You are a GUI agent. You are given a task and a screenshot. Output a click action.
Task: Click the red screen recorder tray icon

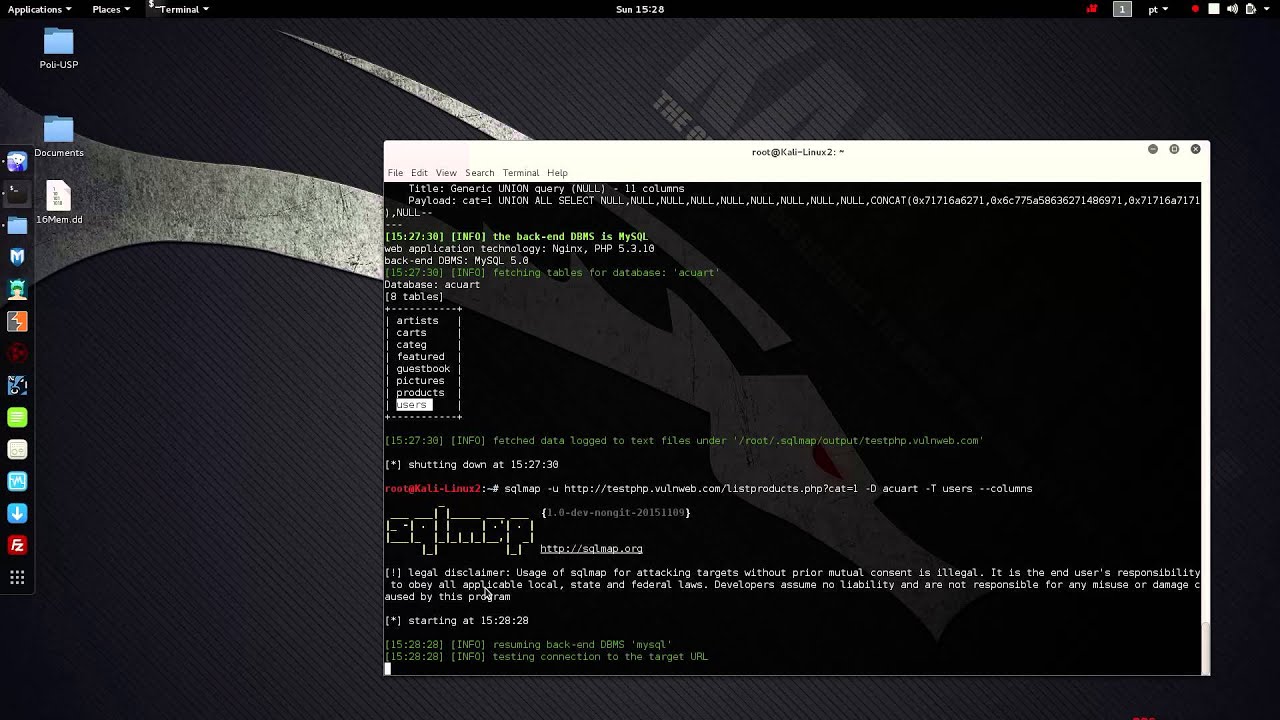(1092, 9)
